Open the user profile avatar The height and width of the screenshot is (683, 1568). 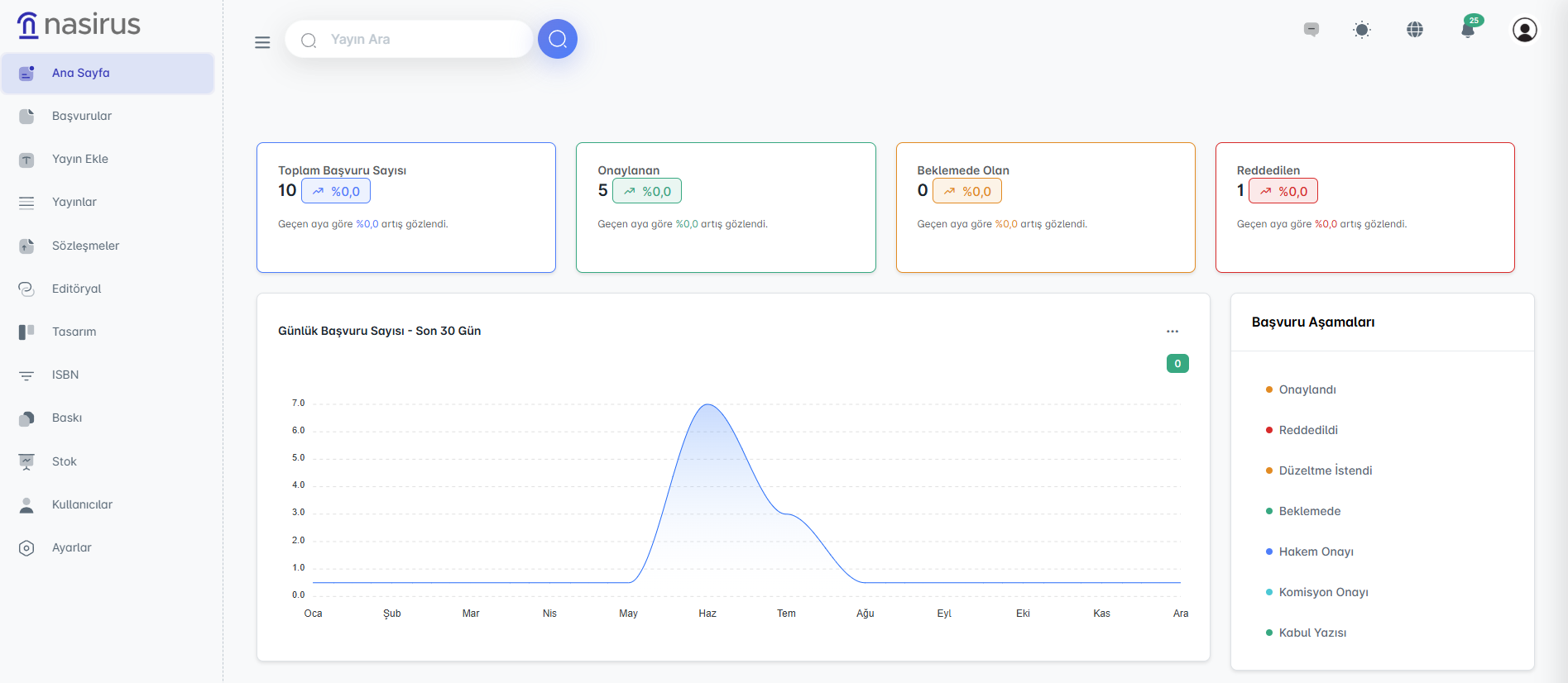pyautogui.click(x=1524, y=31)
